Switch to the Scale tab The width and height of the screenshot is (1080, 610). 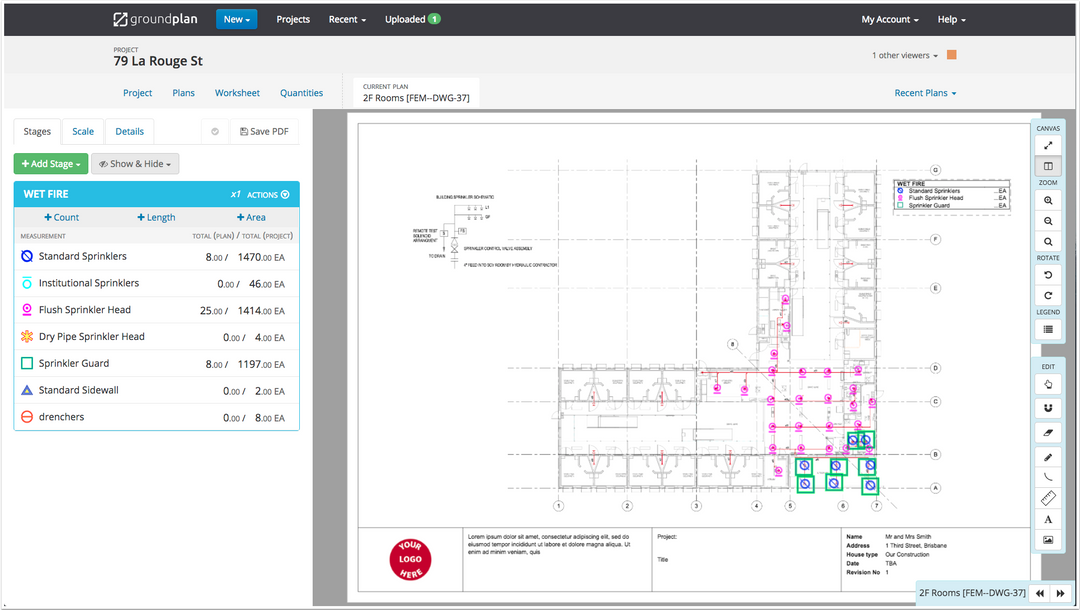click(x=82, y=131)
